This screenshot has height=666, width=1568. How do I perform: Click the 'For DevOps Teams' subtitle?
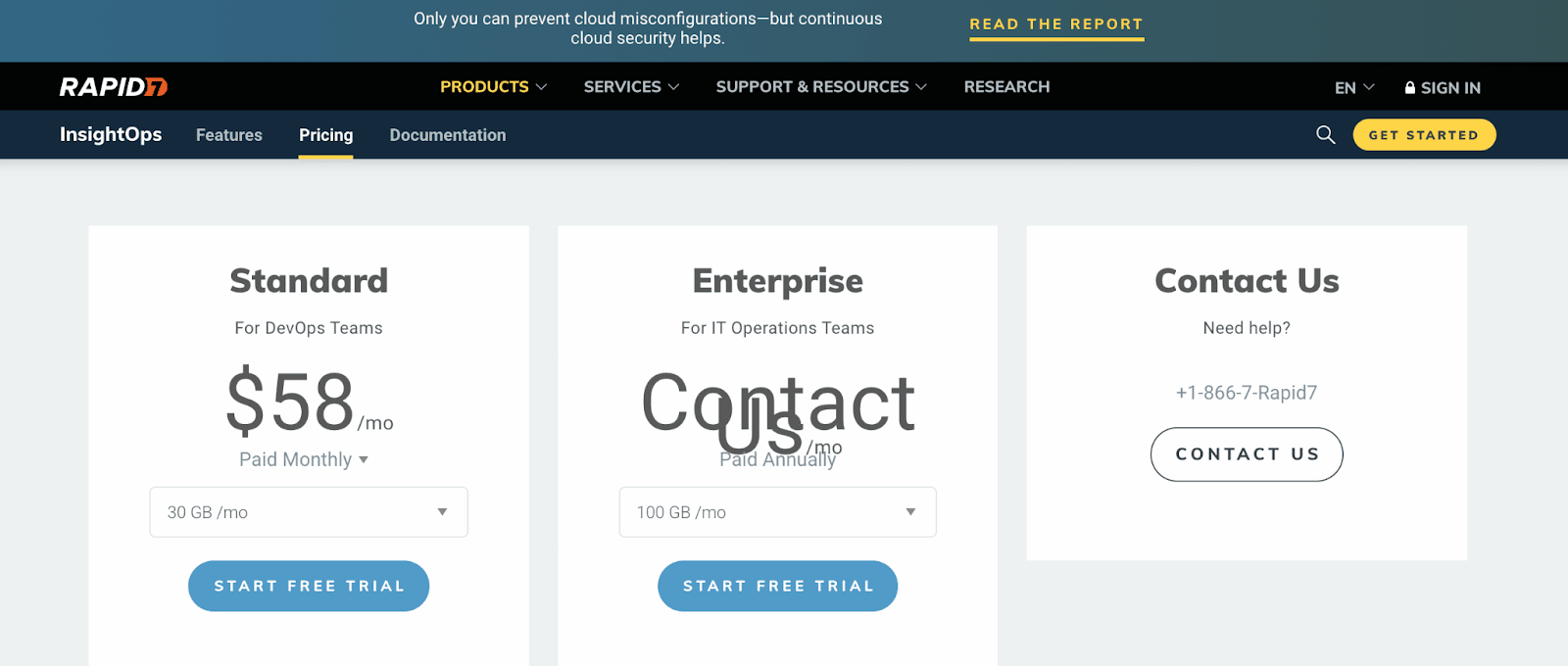(x=309, y=328)
